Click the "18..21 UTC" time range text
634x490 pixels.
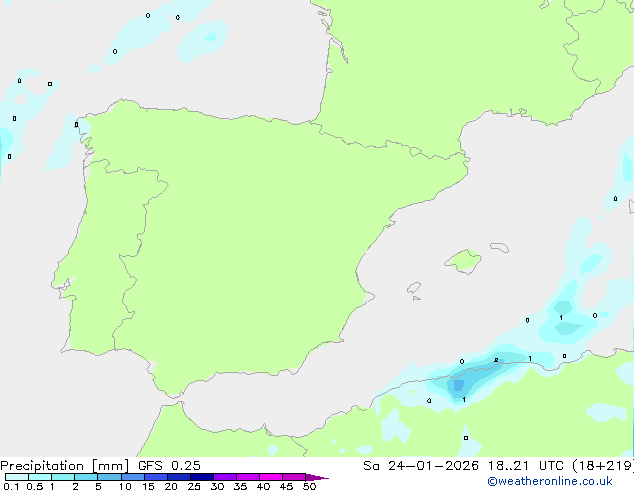tap(526, 466)
